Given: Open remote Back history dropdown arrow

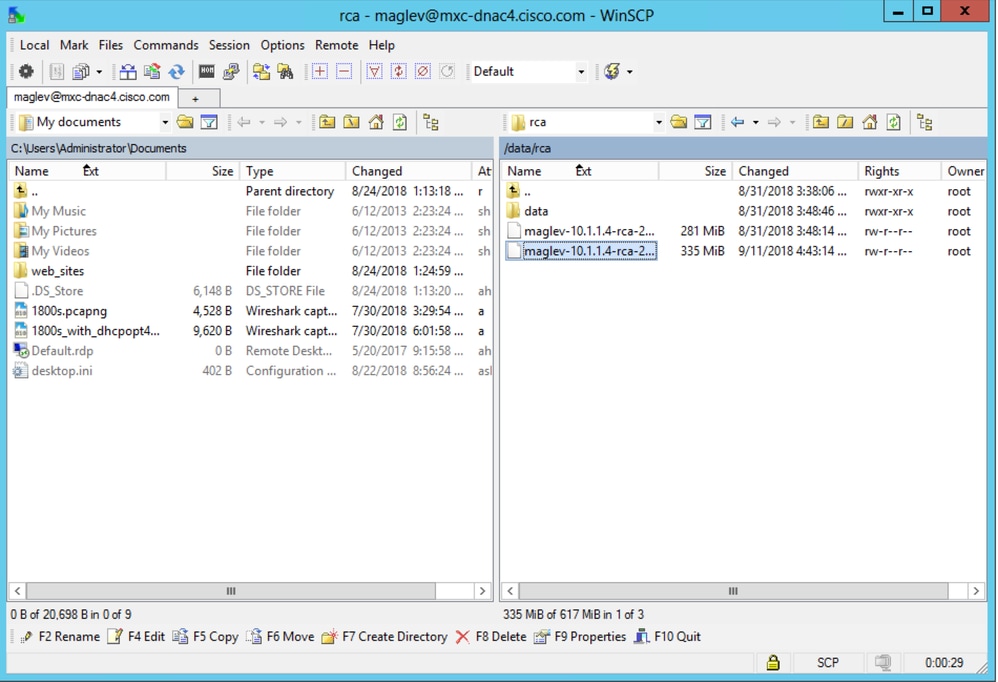Looking at the screenshot, I should 756,122.
